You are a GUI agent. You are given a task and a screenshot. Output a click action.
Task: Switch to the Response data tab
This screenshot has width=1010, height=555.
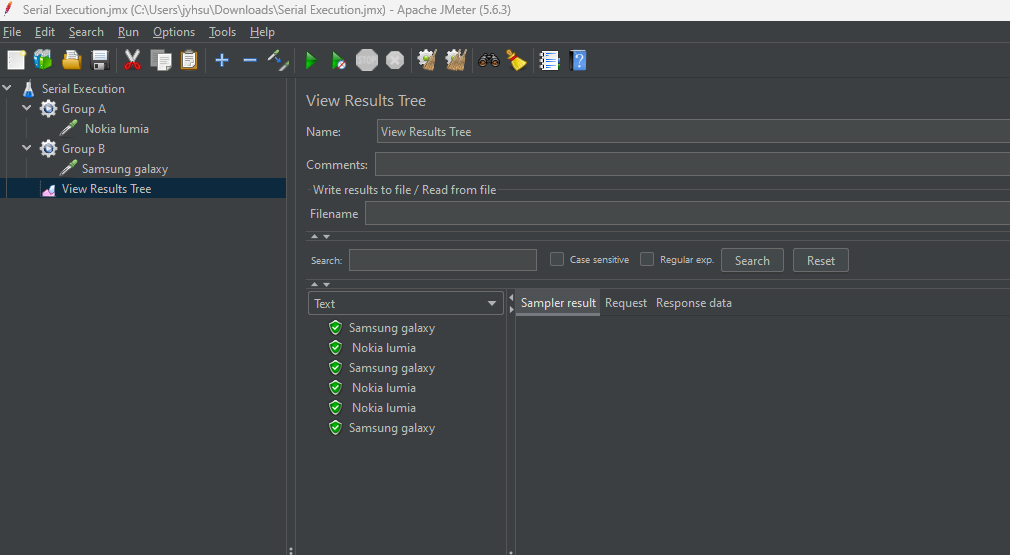point(694,303)
